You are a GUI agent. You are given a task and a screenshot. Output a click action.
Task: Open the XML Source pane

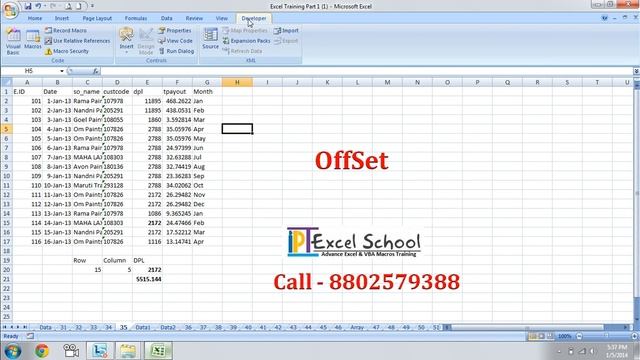pos(210,39)
